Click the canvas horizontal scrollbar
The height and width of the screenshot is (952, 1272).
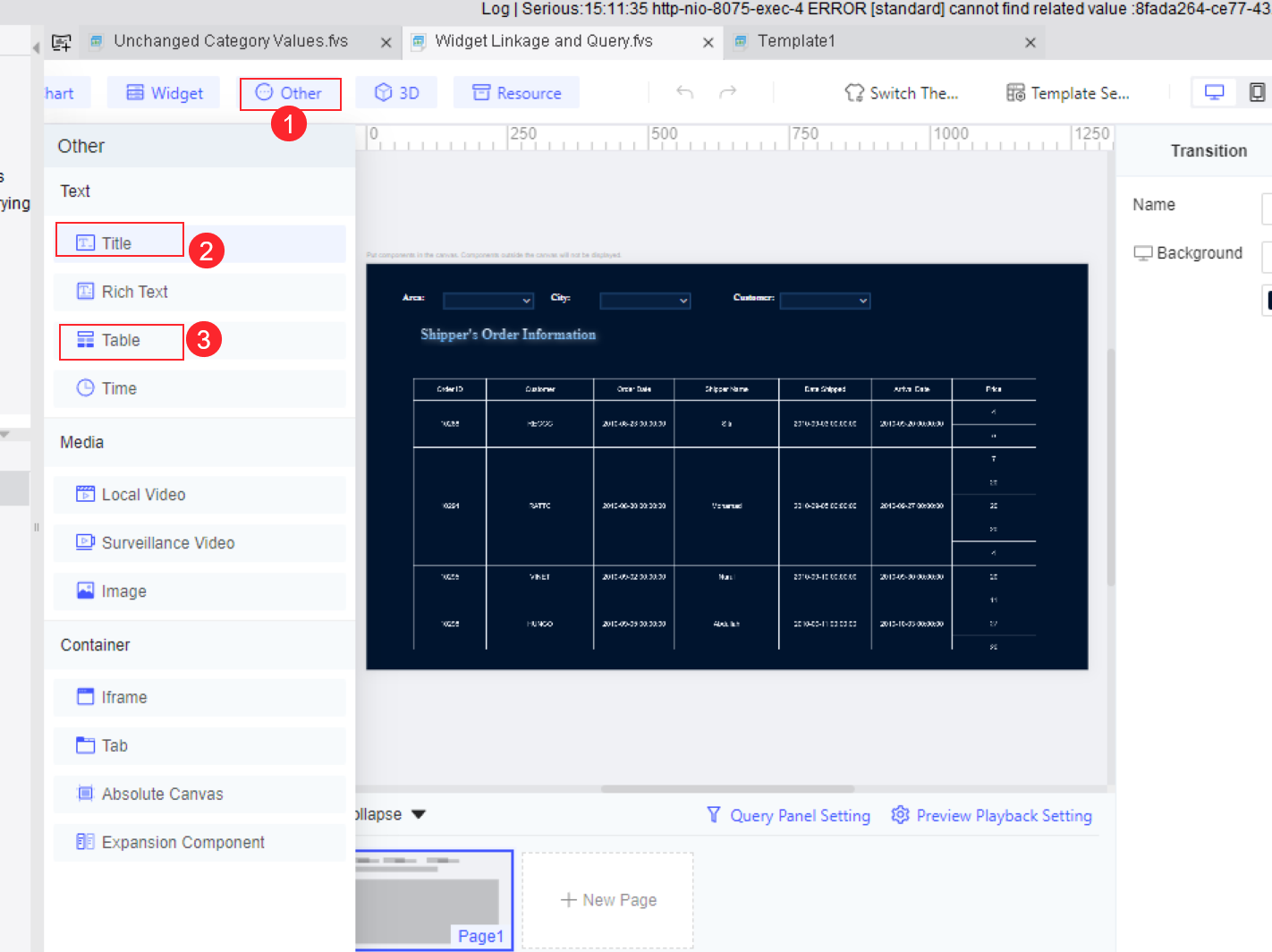point(727,789)
